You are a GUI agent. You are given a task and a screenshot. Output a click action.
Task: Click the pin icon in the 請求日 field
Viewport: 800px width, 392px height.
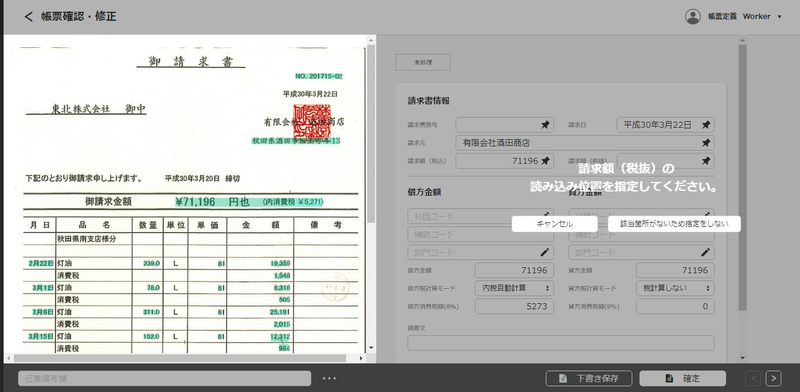706,125
